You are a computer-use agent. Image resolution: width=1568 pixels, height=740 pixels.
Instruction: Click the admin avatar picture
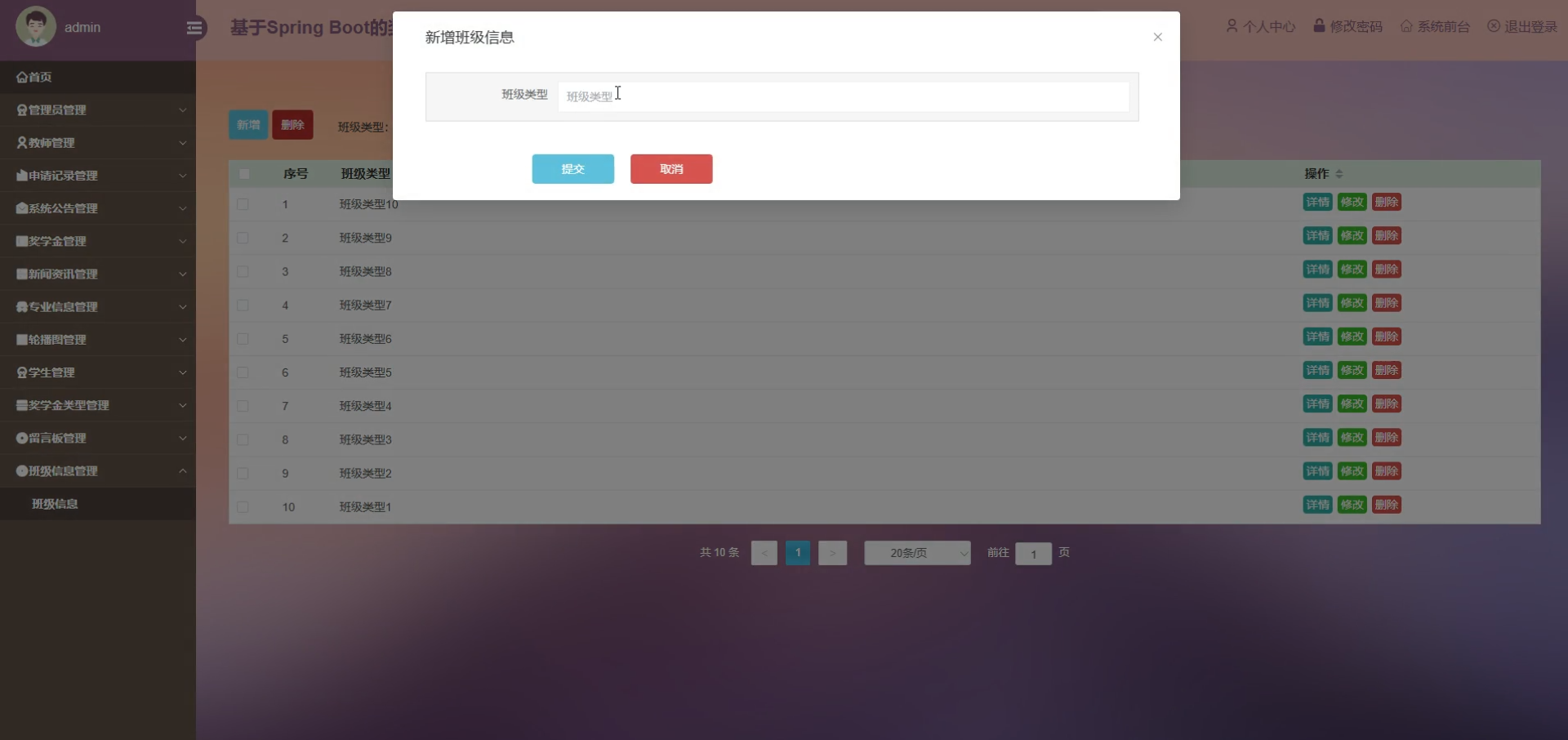tap(36, 26)
